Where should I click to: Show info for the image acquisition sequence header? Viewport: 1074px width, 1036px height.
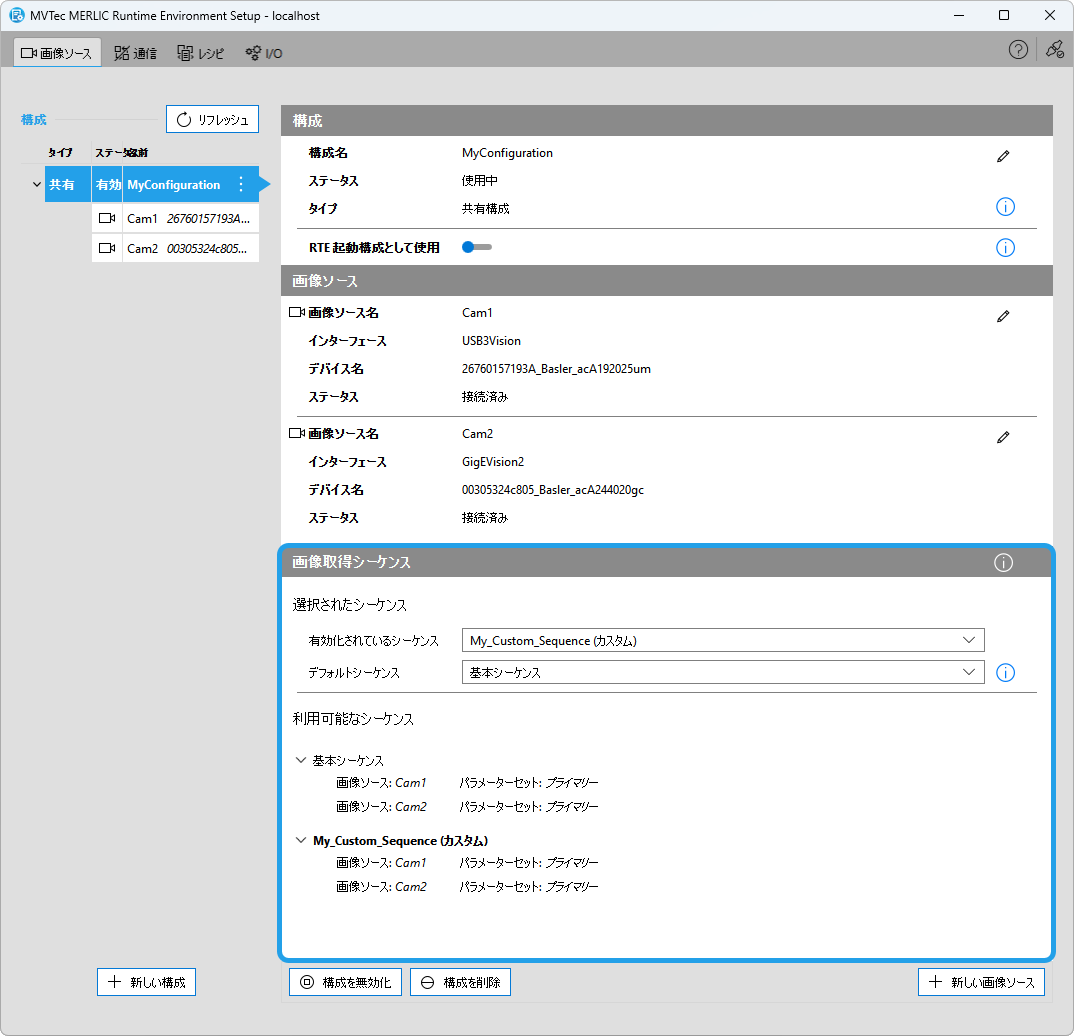(x=1003, y=563)
